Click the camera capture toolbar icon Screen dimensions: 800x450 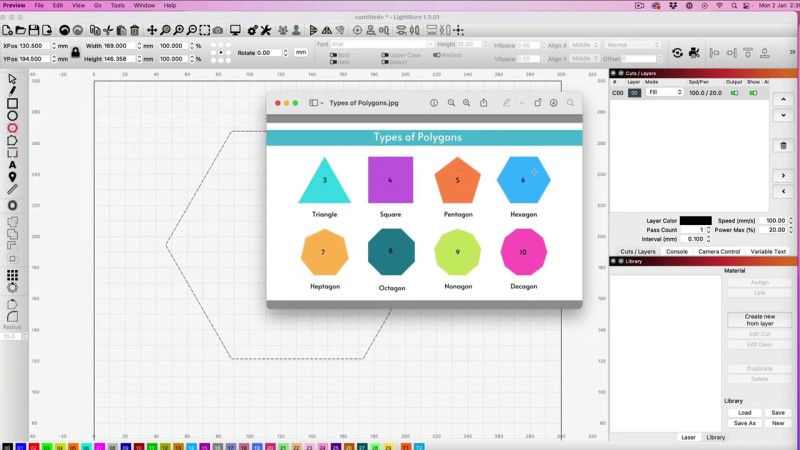pyautogui.click(x=218, y=31)
